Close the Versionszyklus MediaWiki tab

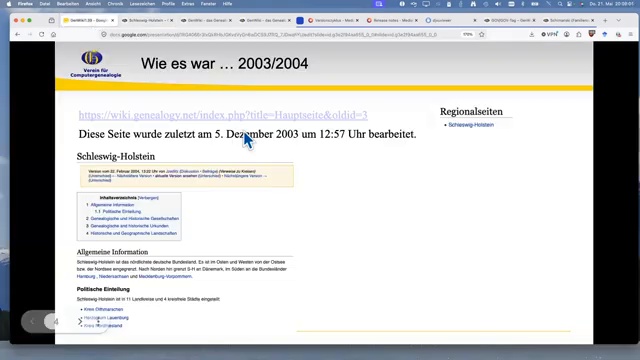coord(357,20)
